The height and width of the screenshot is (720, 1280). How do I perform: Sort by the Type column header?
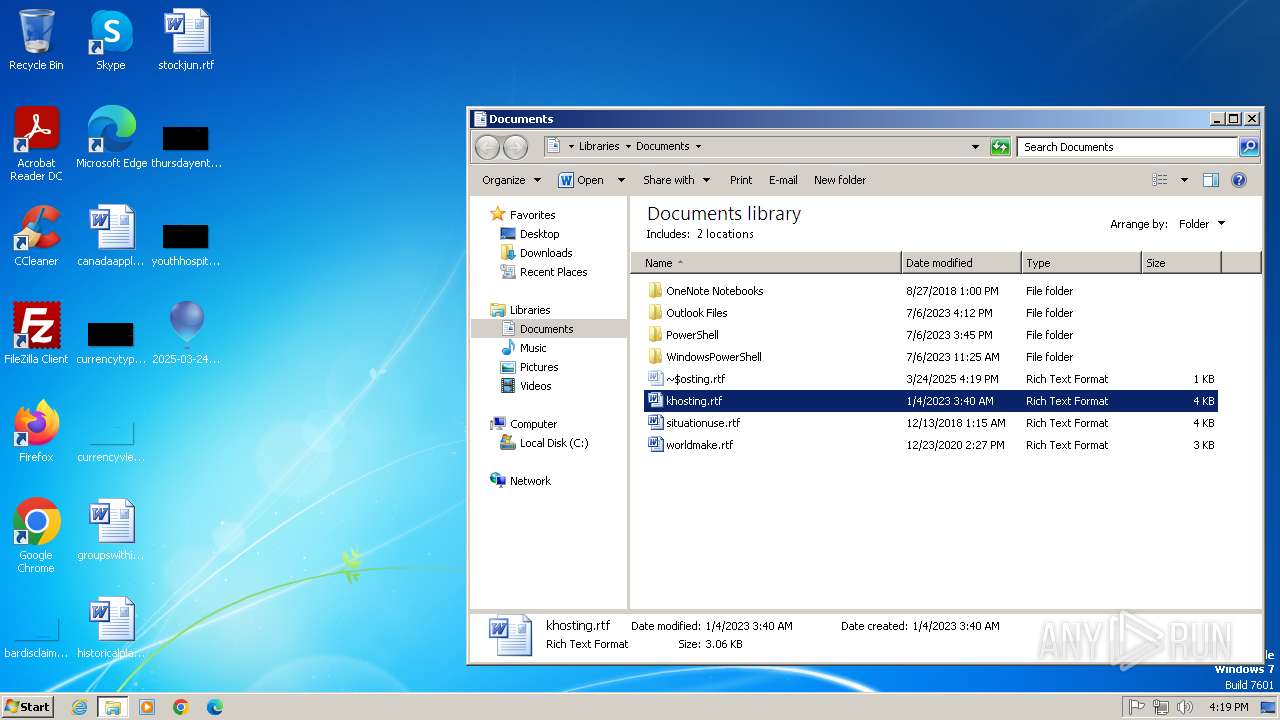point(1081,263)
